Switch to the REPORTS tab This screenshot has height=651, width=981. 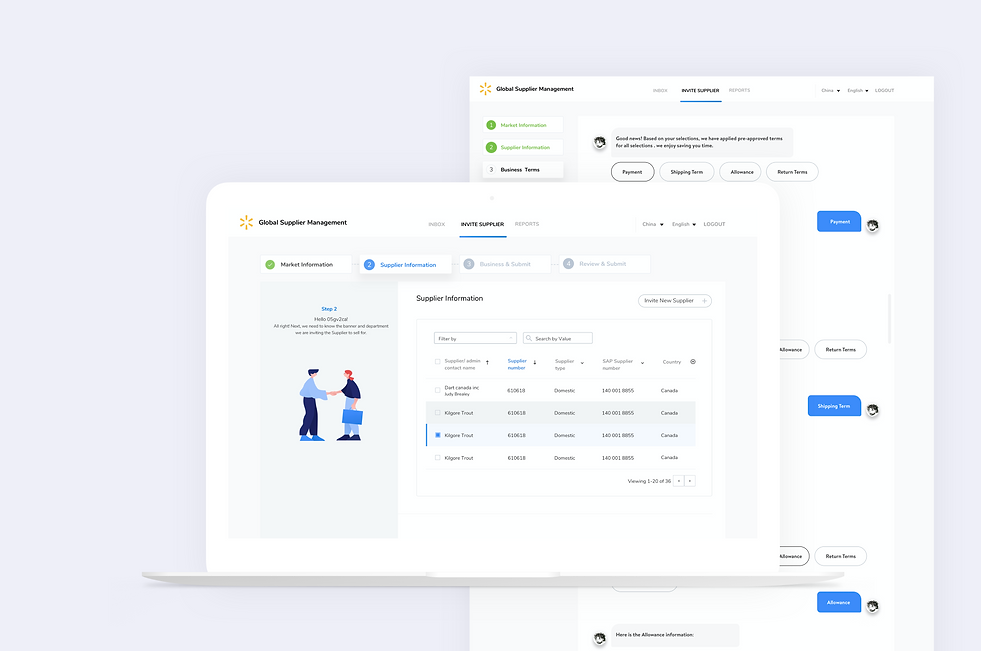(x=527, y=224)
